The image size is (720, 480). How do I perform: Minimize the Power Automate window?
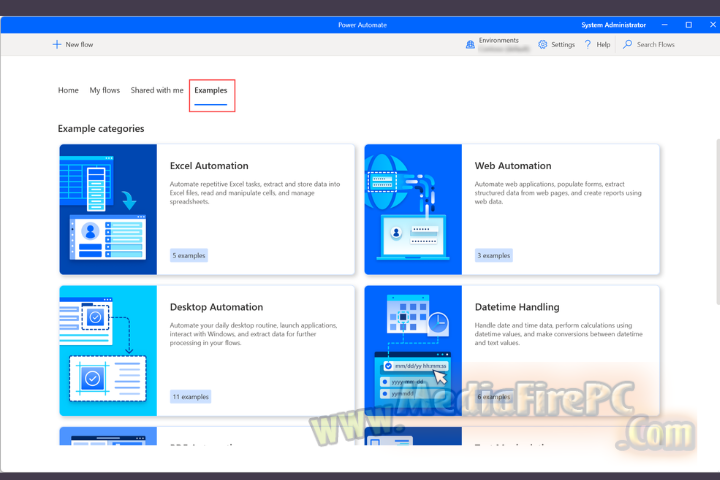(x=664, y=25)
